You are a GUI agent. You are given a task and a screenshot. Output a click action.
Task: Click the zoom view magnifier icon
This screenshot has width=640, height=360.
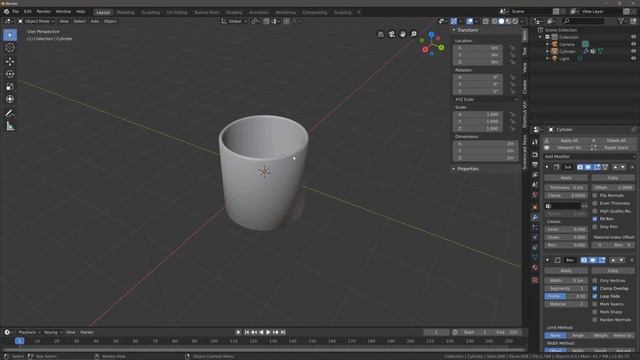click(413, 34)
